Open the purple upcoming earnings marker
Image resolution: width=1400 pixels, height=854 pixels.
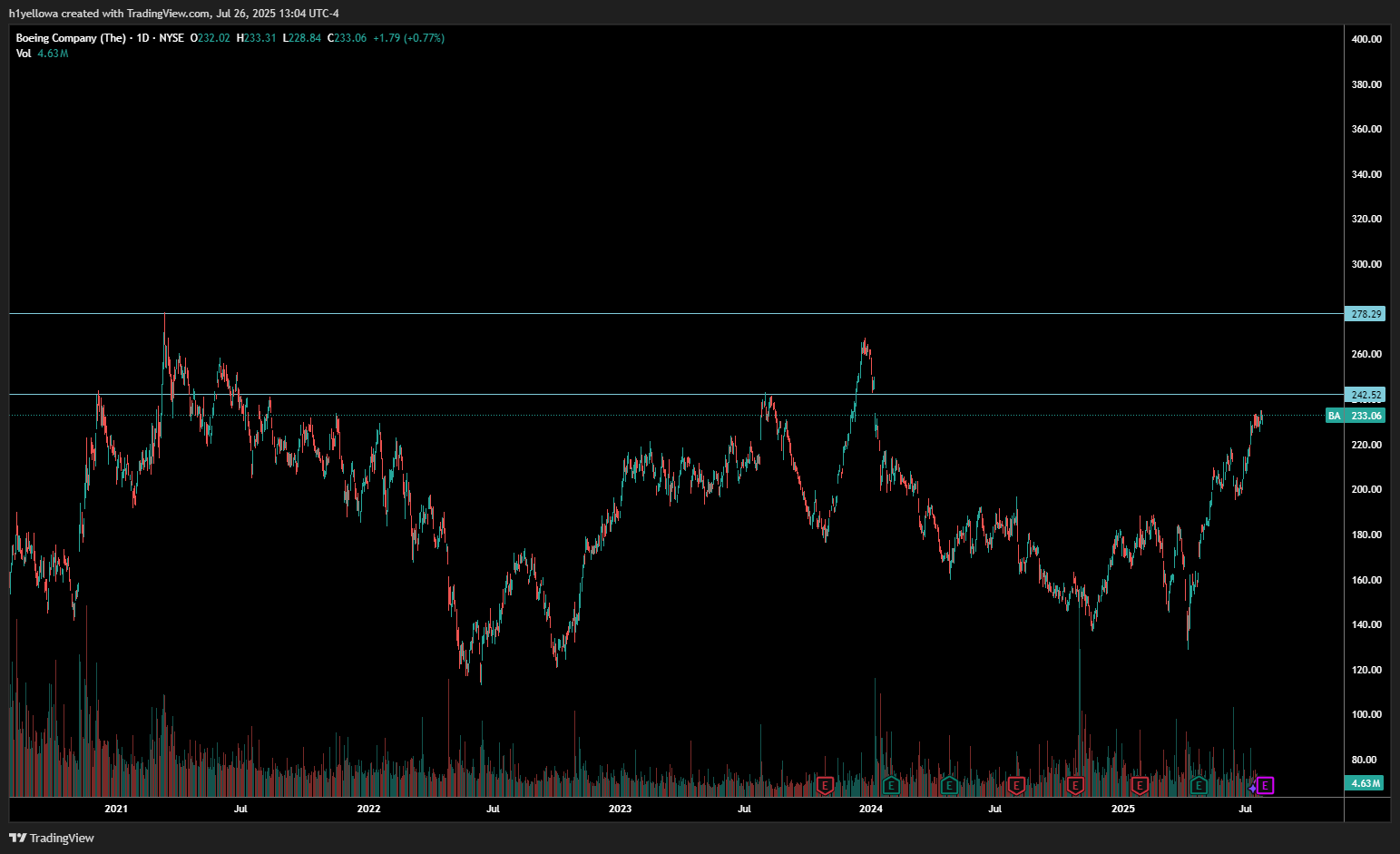(1266, 785)
